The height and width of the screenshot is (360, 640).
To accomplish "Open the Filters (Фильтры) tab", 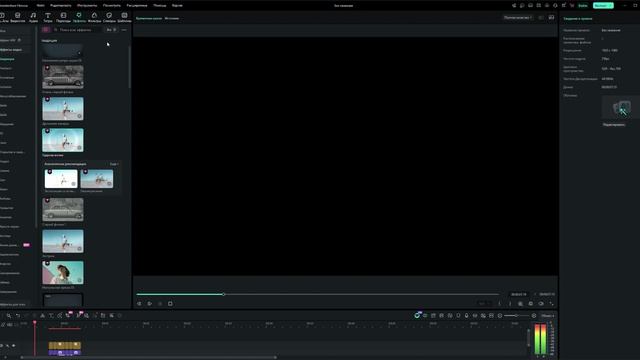I will click(94, 17).
